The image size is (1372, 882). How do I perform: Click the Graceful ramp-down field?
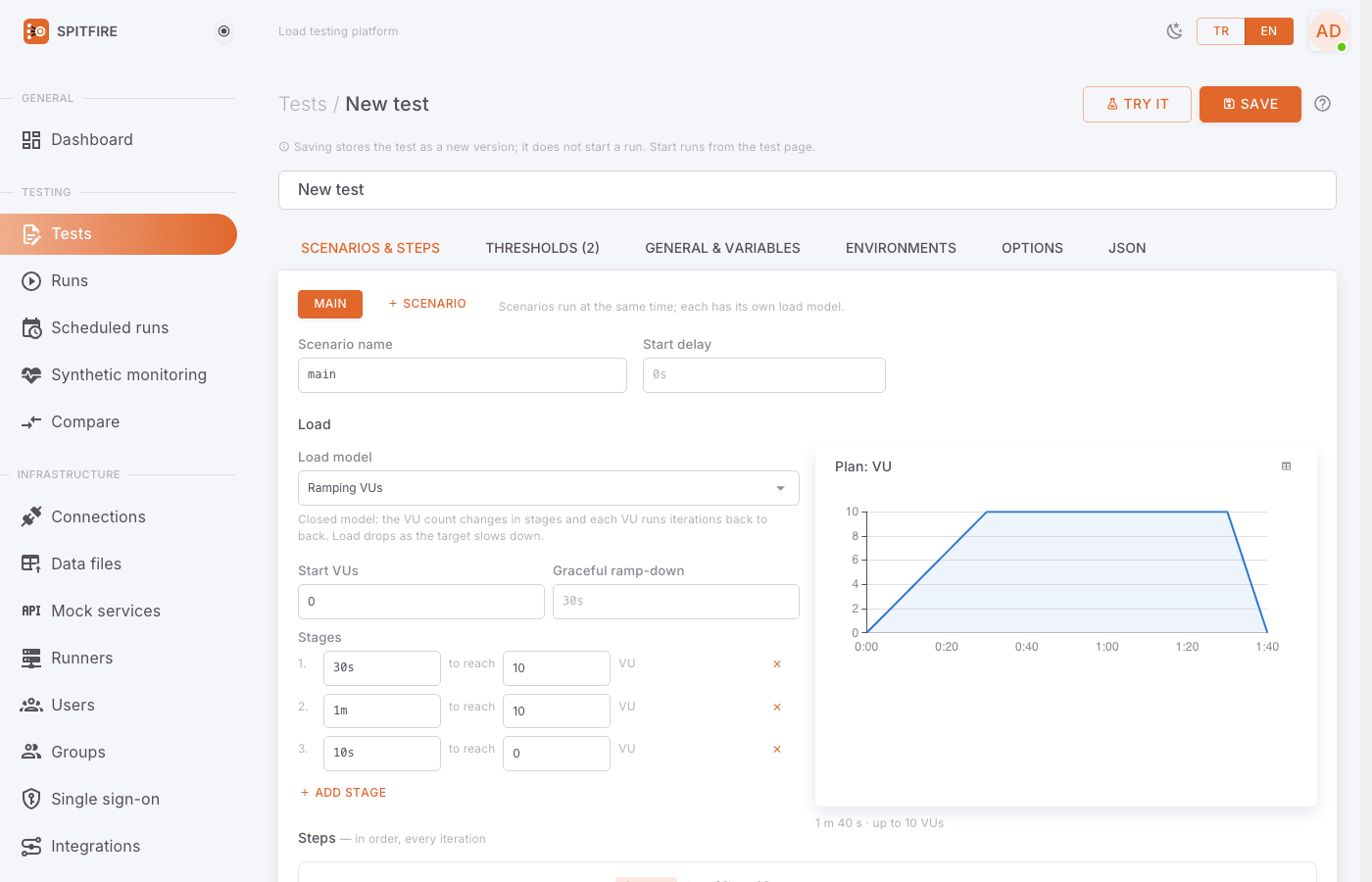click(676, 602)
